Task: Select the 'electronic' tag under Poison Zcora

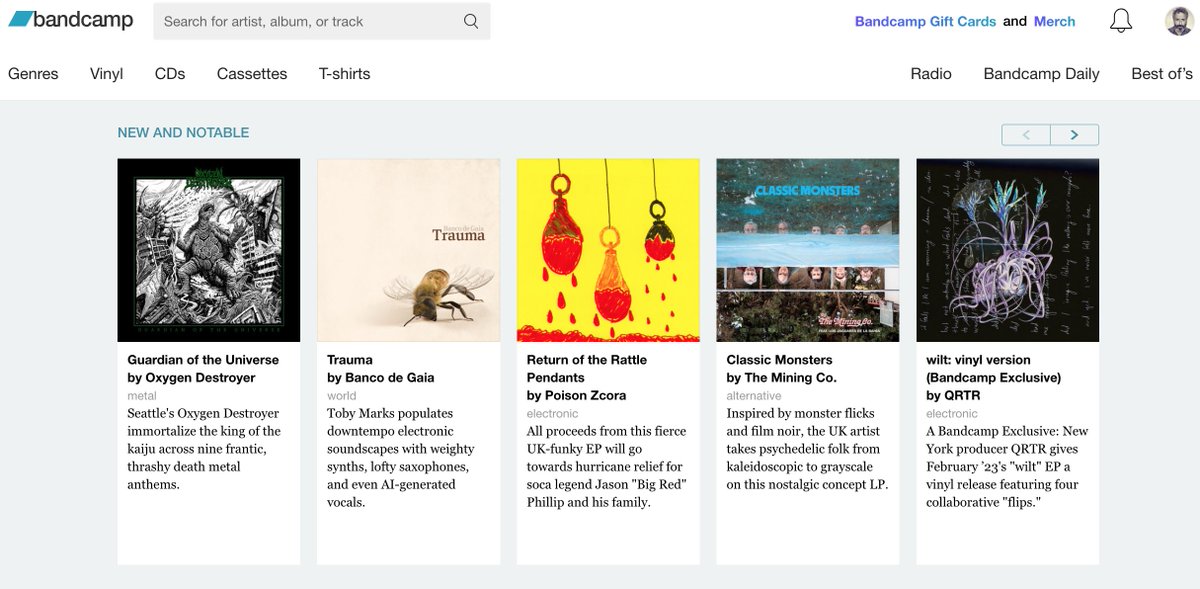Action: point(553,414)
